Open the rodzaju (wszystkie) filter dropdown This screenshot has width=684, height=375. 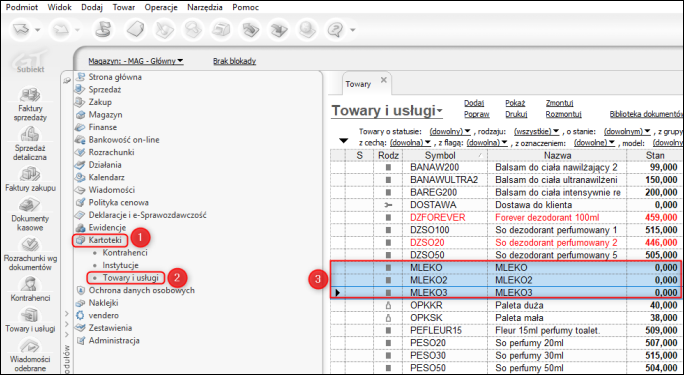click(x=537, y=131)
